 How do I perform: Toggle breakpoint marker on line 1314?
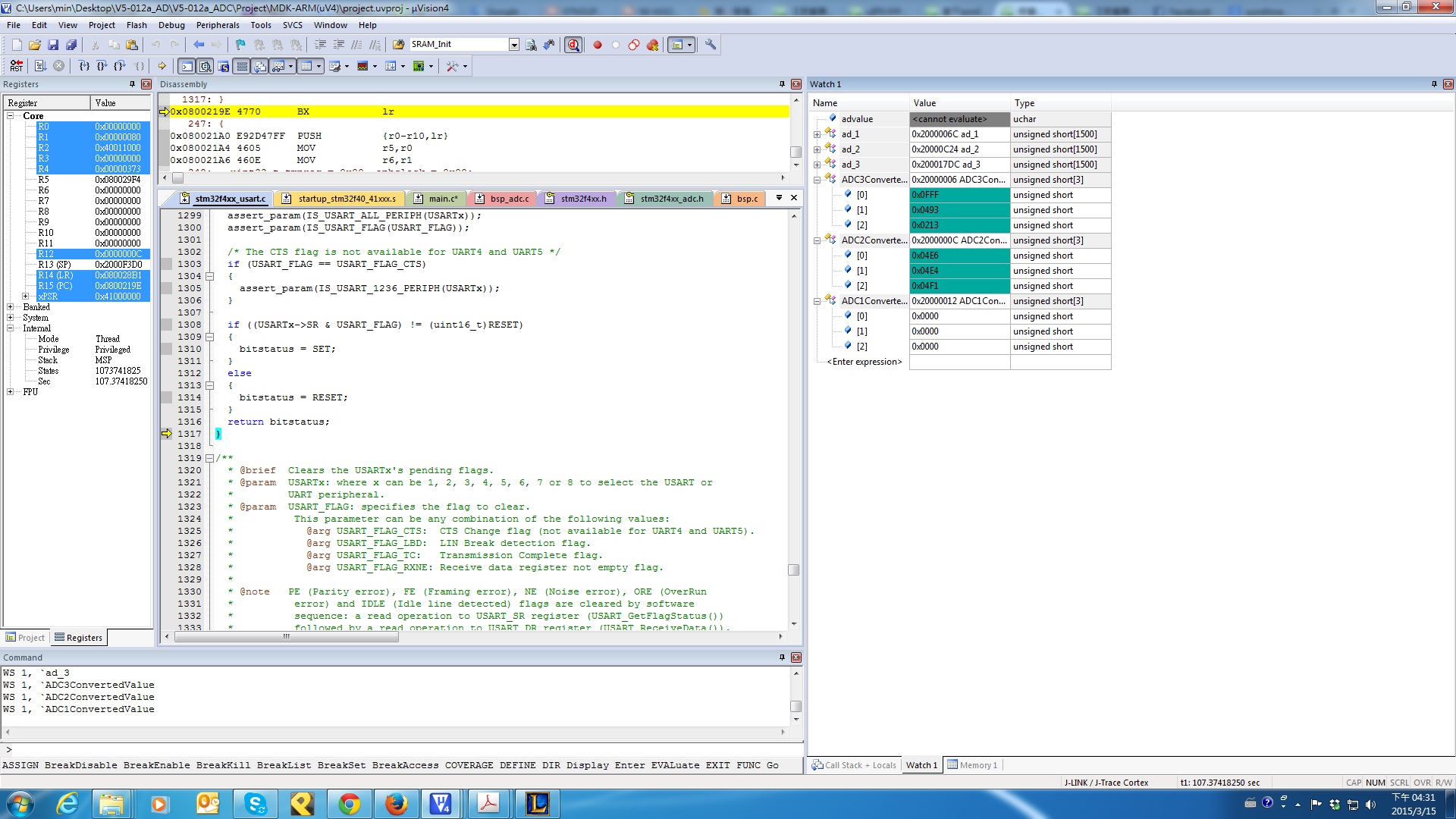[166, 397]
